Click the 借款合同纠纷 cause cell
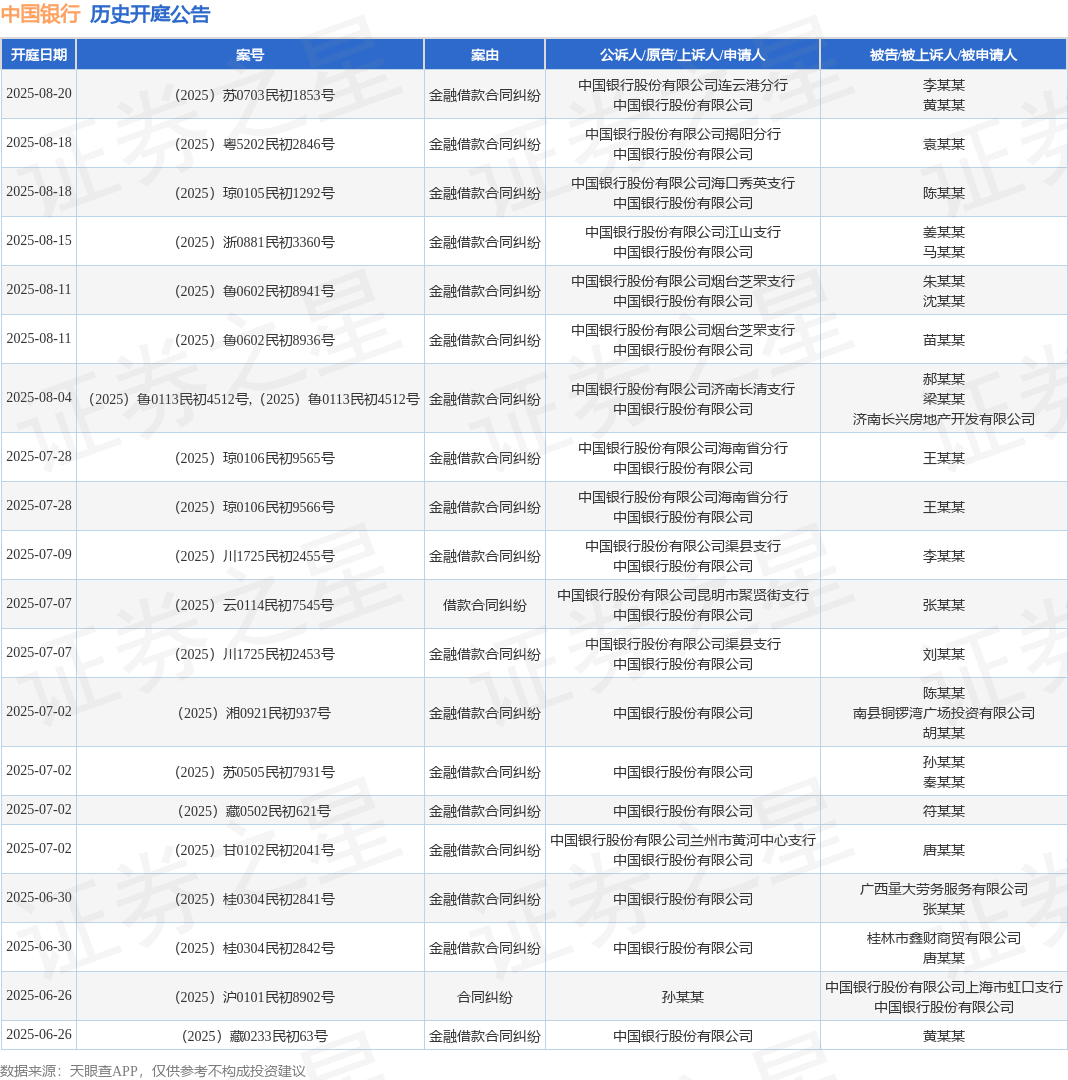Viewport: 1068px width, 1080px height. (x=485, y=605)
